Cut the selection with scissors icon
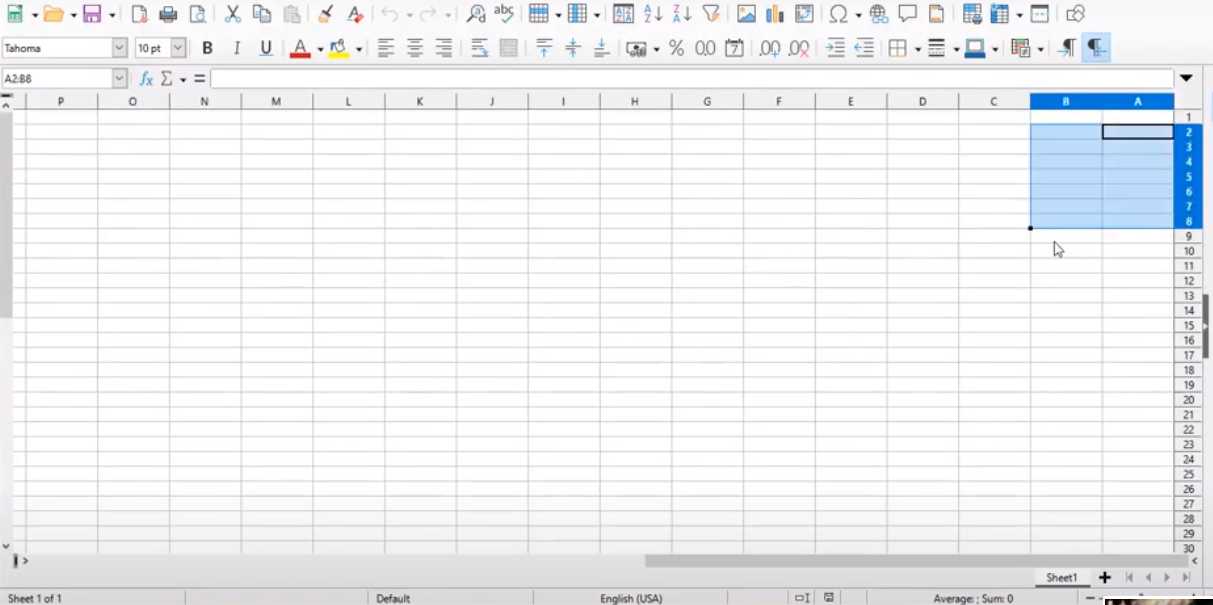 pyautogui.click(x=233, y=14)
